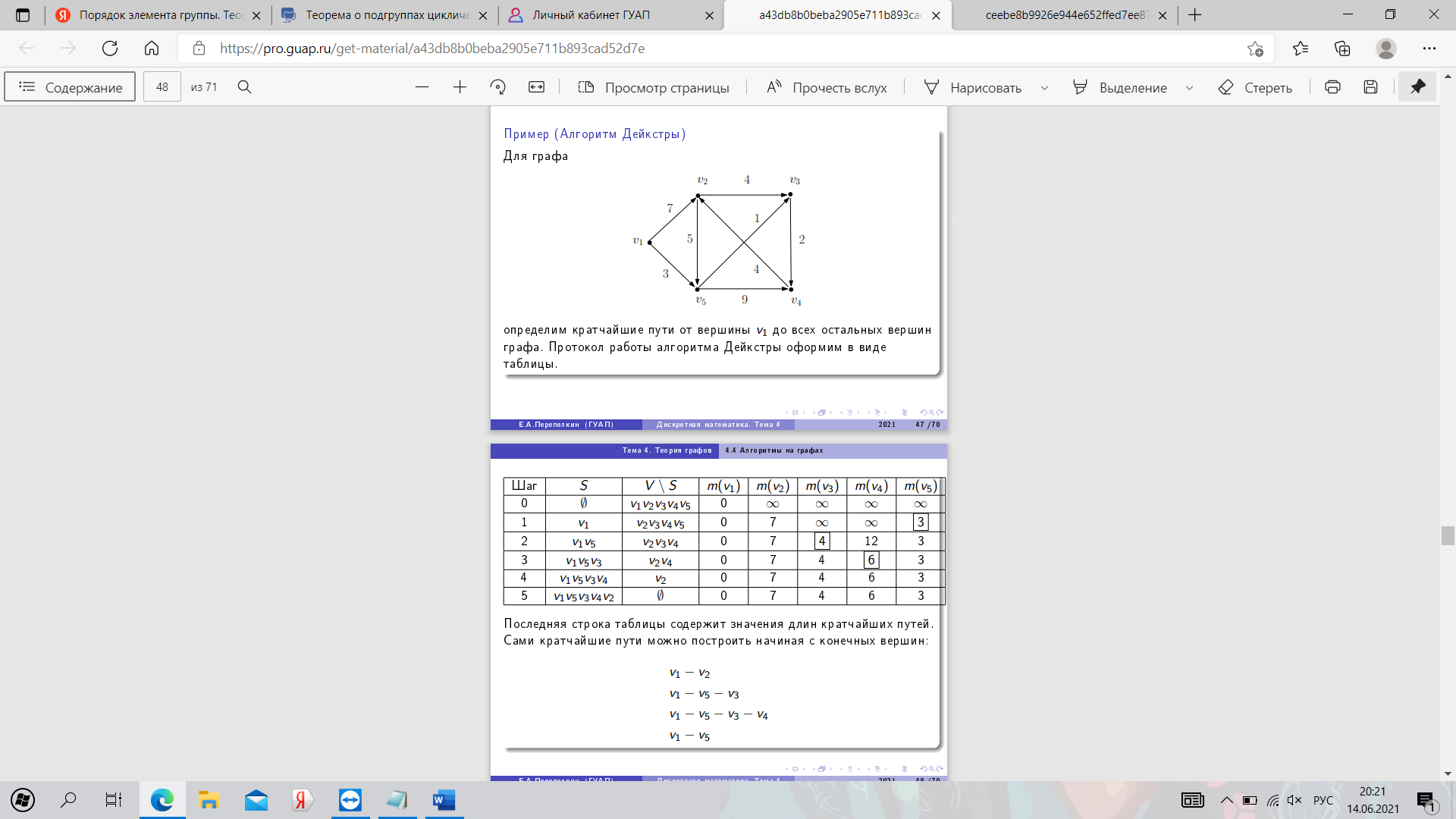Click the muted volume tray icon

tap(1294, 800)
